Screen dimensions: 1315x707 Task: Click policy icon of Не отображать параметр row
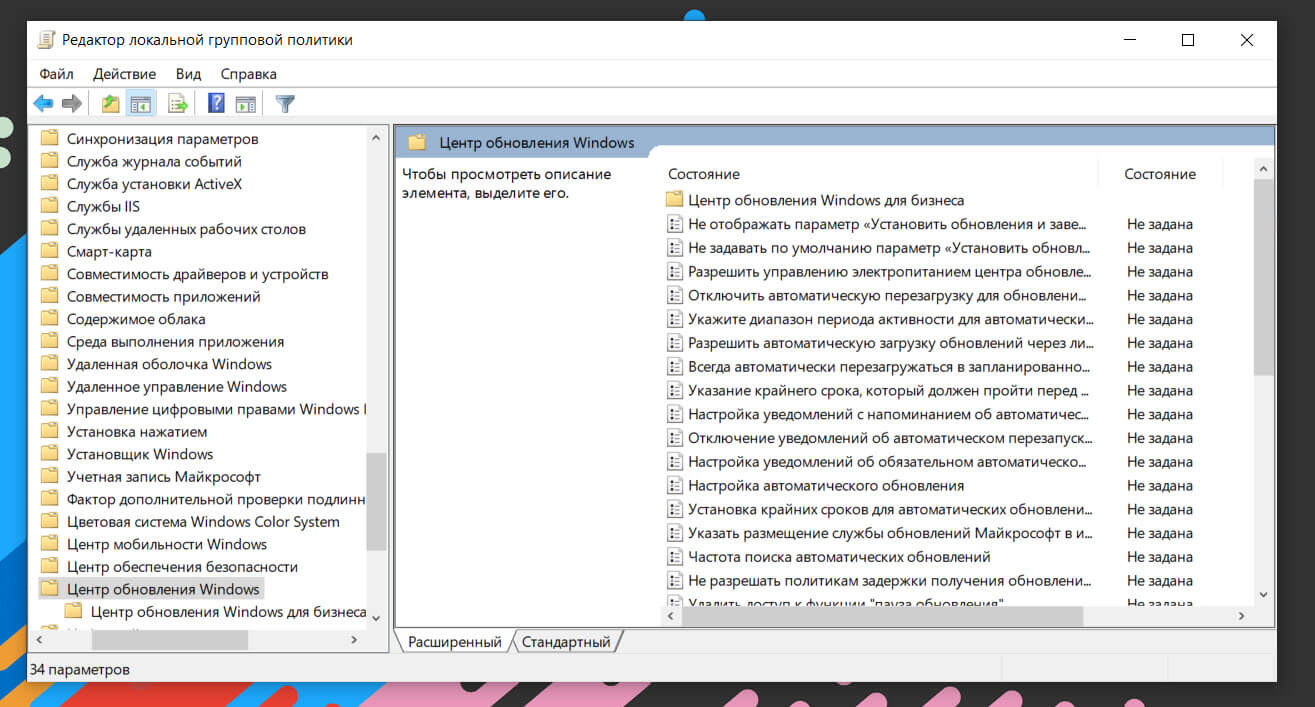[x=675, y=224]
